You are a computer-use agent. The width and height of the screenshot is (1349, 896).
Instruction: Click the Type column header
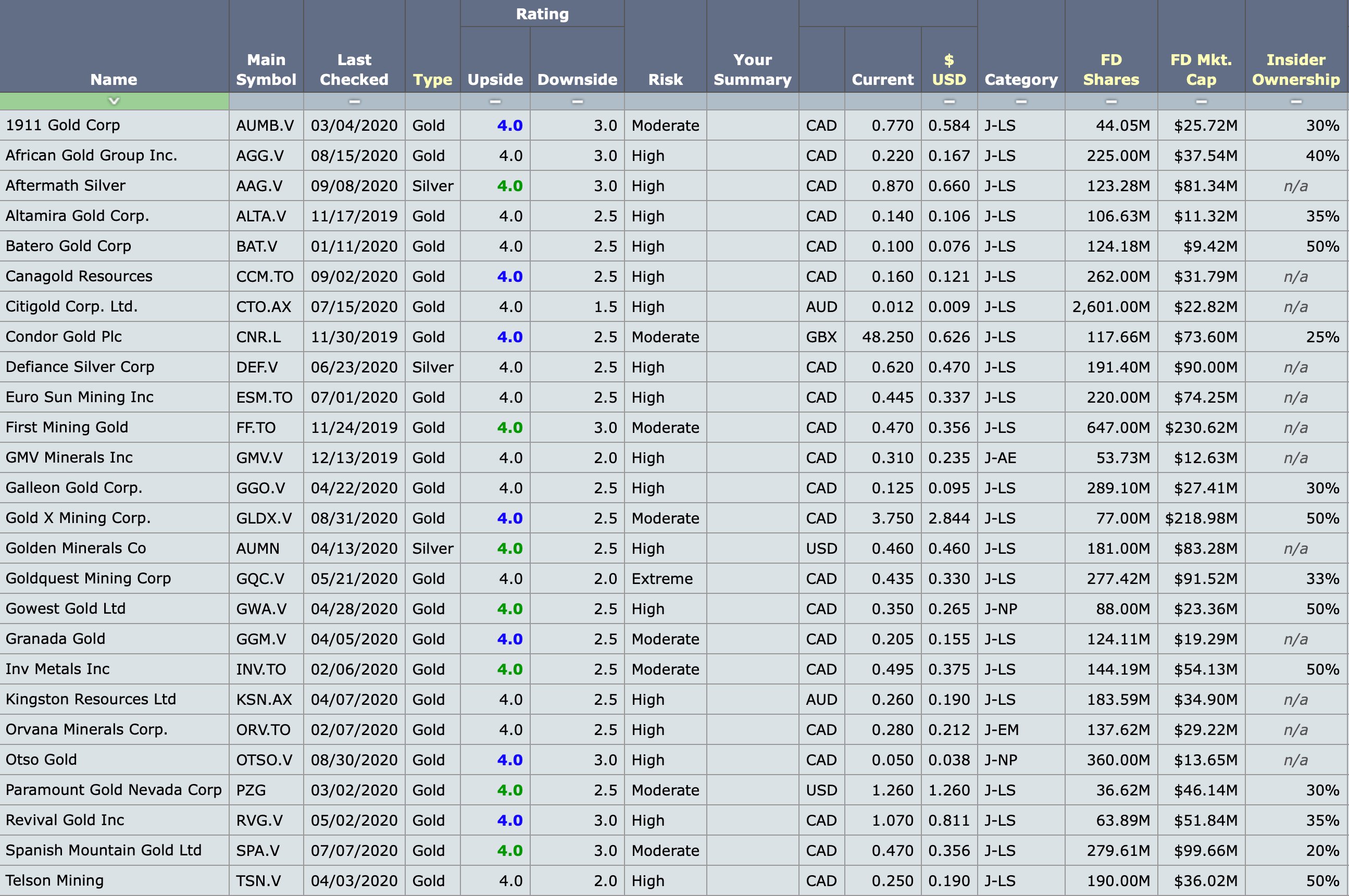[432, 79]
